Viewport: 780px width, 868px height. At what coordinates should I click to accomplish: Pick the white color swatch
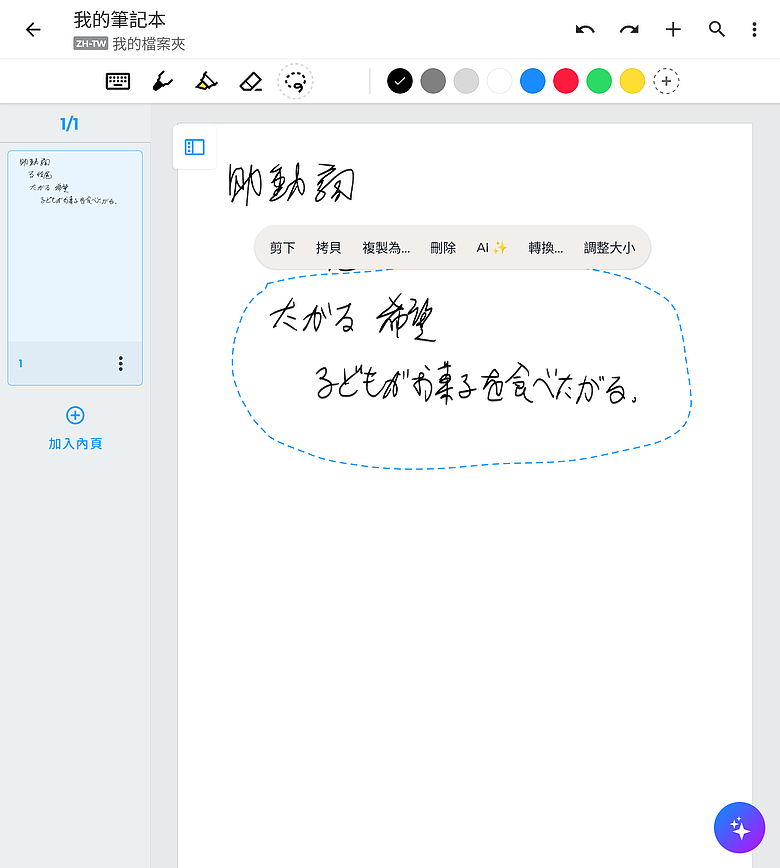[499, 81]
